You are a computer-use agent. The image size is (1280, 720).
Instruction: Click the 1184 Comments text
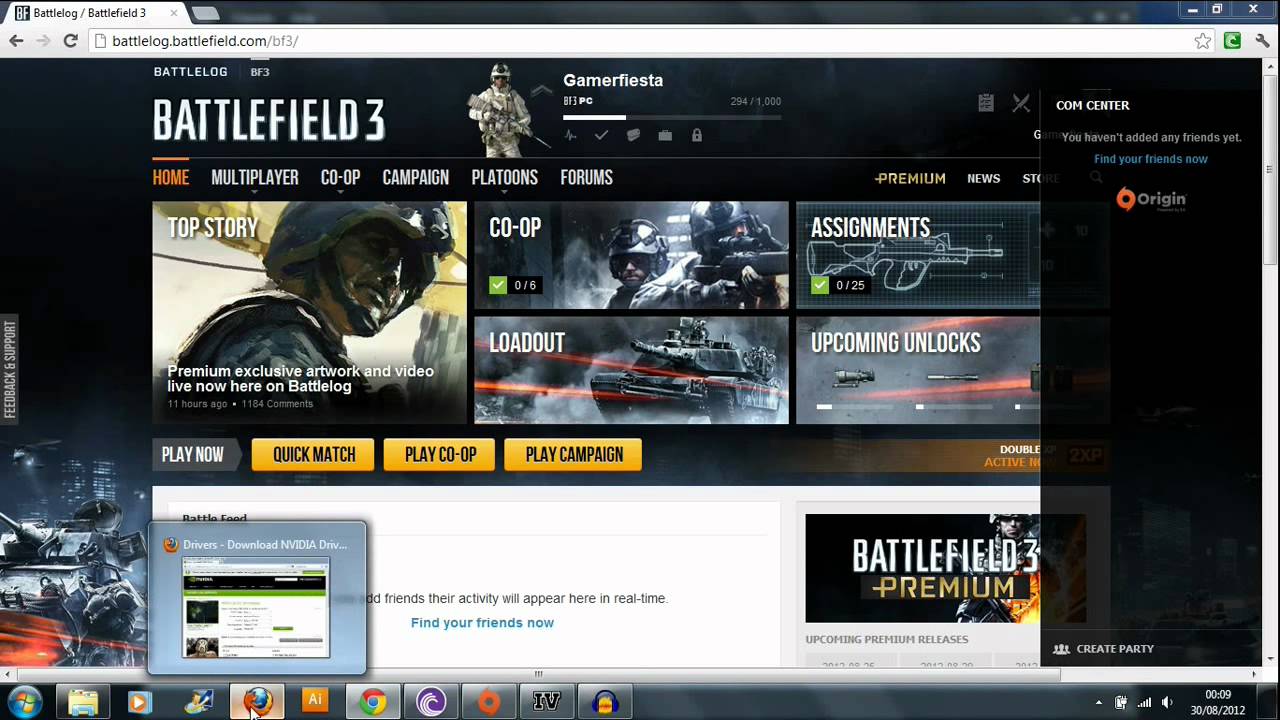pyautogui.click(x=277, y=404)
